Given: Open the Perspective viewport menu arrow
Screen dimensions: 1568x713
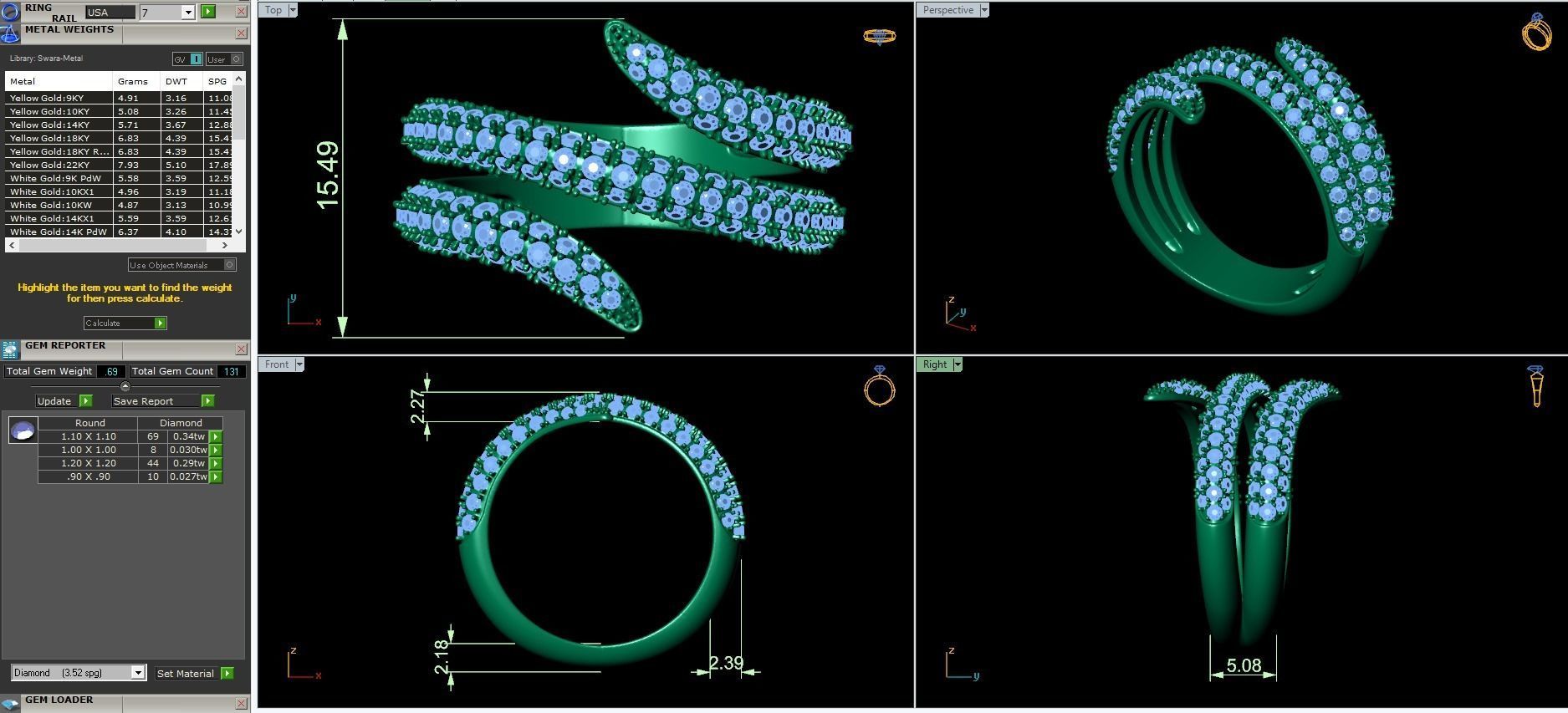Looking at the screenshot, I should [983, 10].
